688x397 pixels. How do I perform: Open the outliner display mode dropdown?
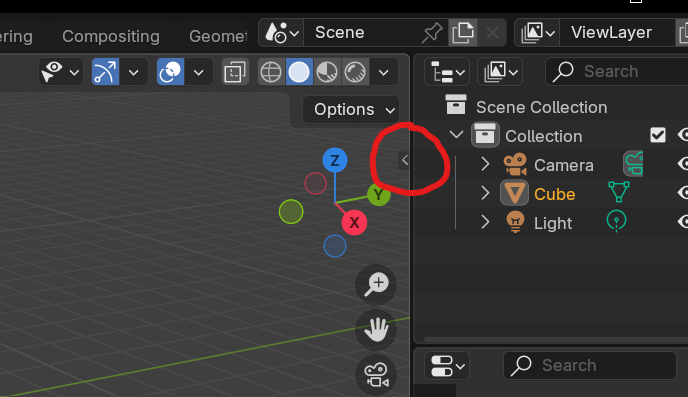[x=500, y=72]
